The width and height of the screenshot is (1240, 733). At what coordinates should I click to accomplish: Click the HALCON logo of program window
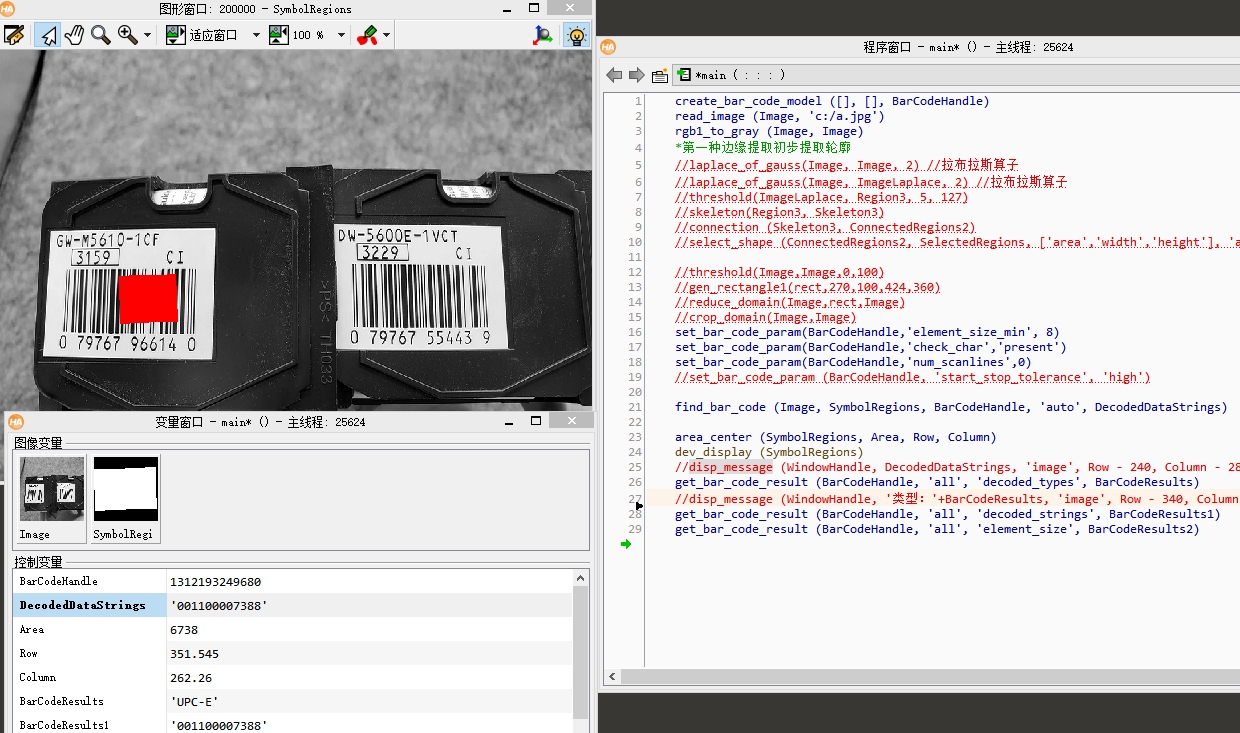click(608, 47)
